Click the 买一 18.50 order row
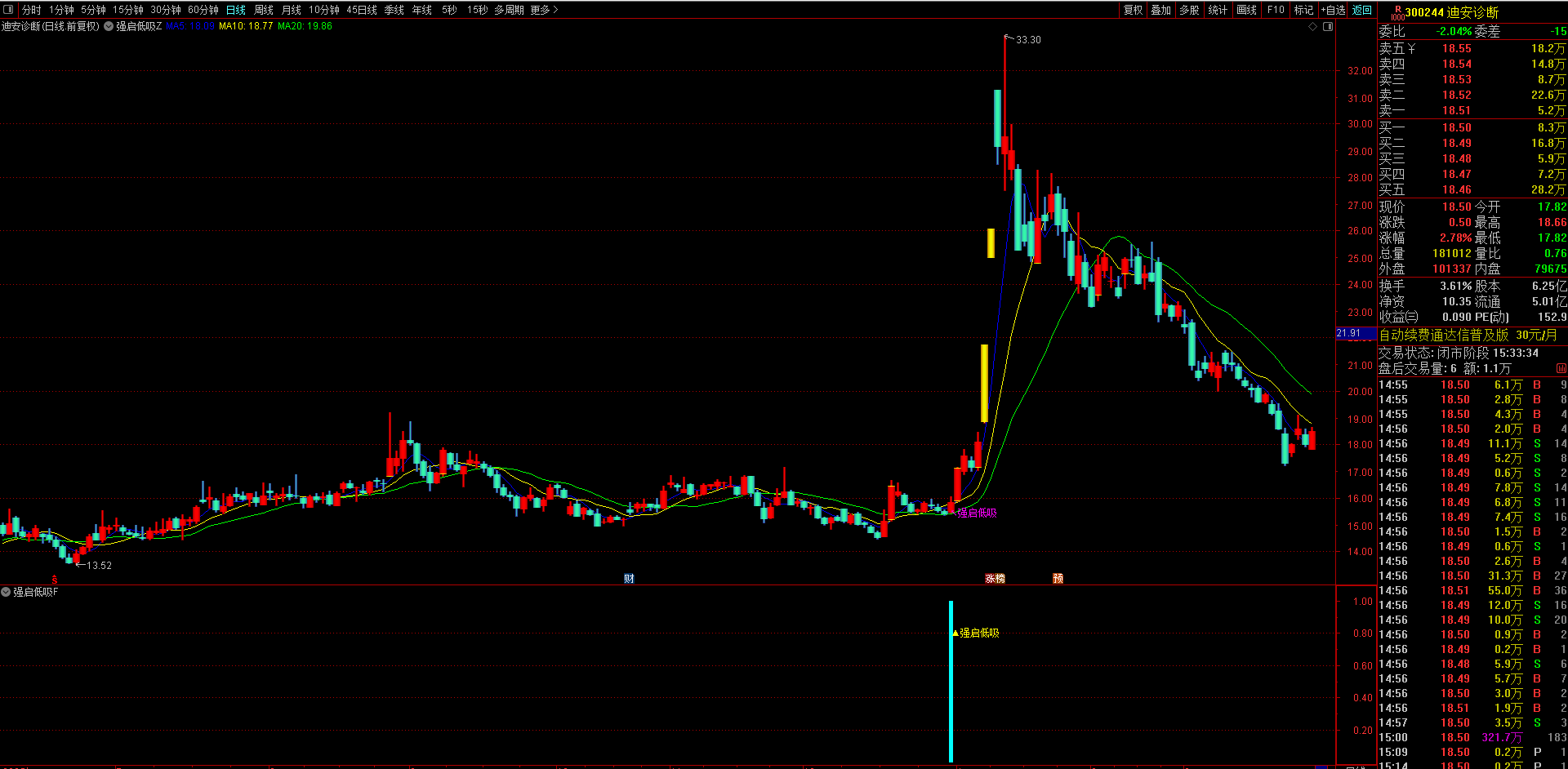The image size is (1568, 769). pyautogui.click(x=1472, y=127)
